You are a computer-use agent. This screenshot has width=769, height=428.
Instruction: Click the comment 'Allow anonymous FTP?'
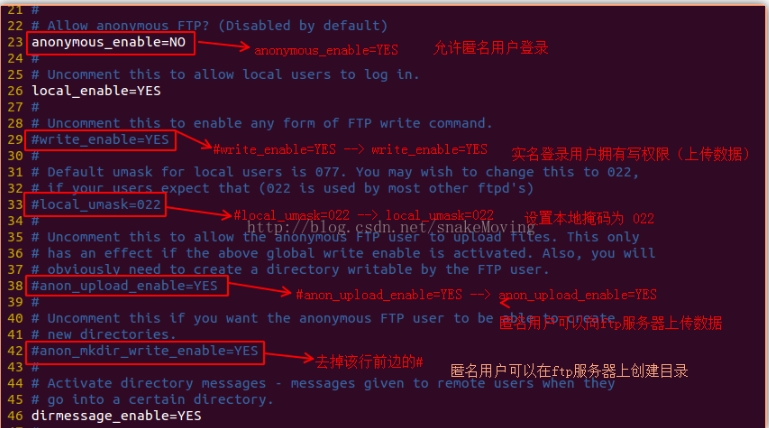[x=128, y=25]
